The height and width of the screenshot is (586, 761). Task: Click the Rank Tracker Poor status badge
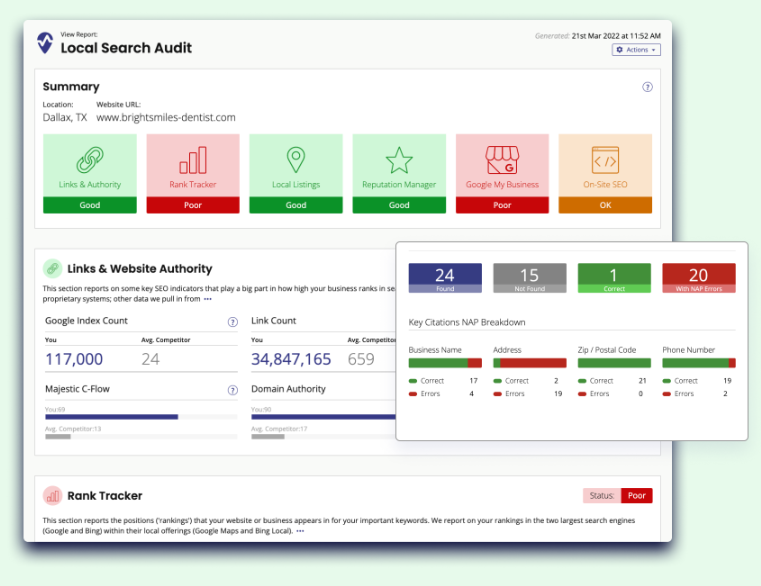636,496
